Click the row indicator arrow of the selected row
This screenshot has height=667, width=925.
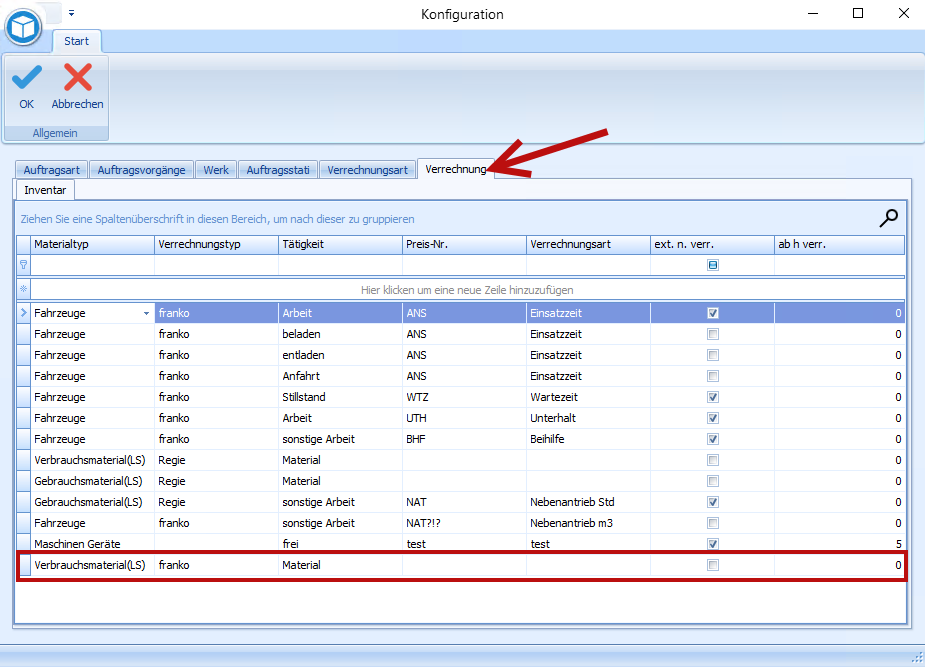coord(23,313)
